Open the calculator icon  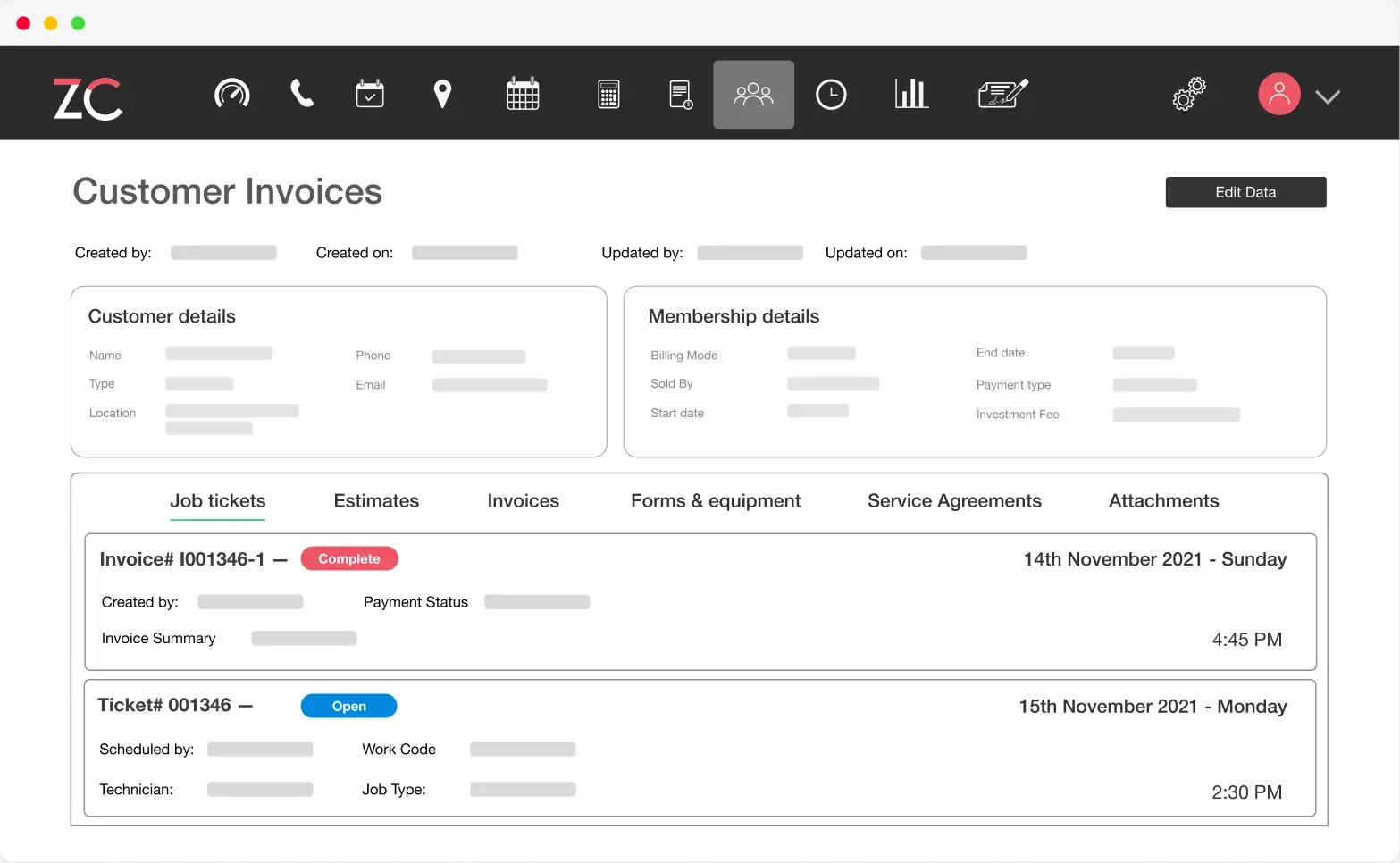[608, 94]
